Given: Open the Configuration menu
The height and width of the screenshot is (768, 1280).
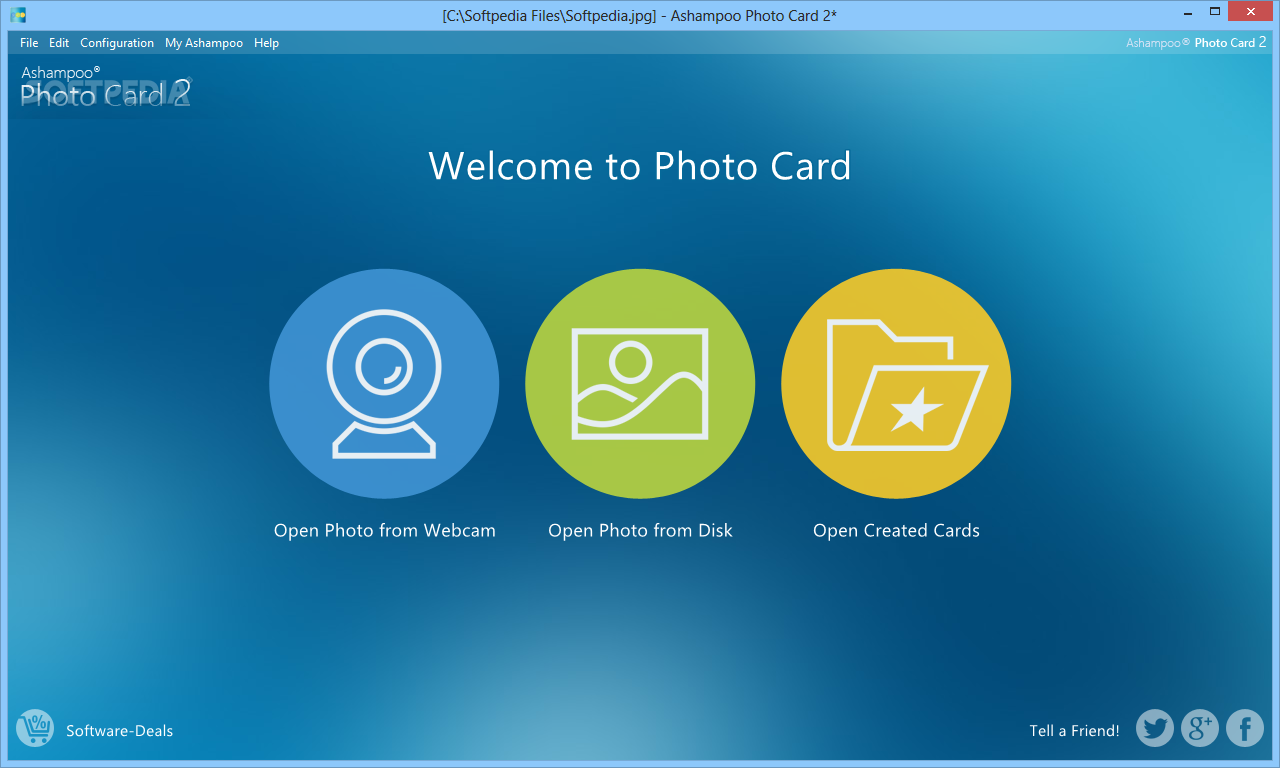Looking at the screenshot, I should pos(117,43).
